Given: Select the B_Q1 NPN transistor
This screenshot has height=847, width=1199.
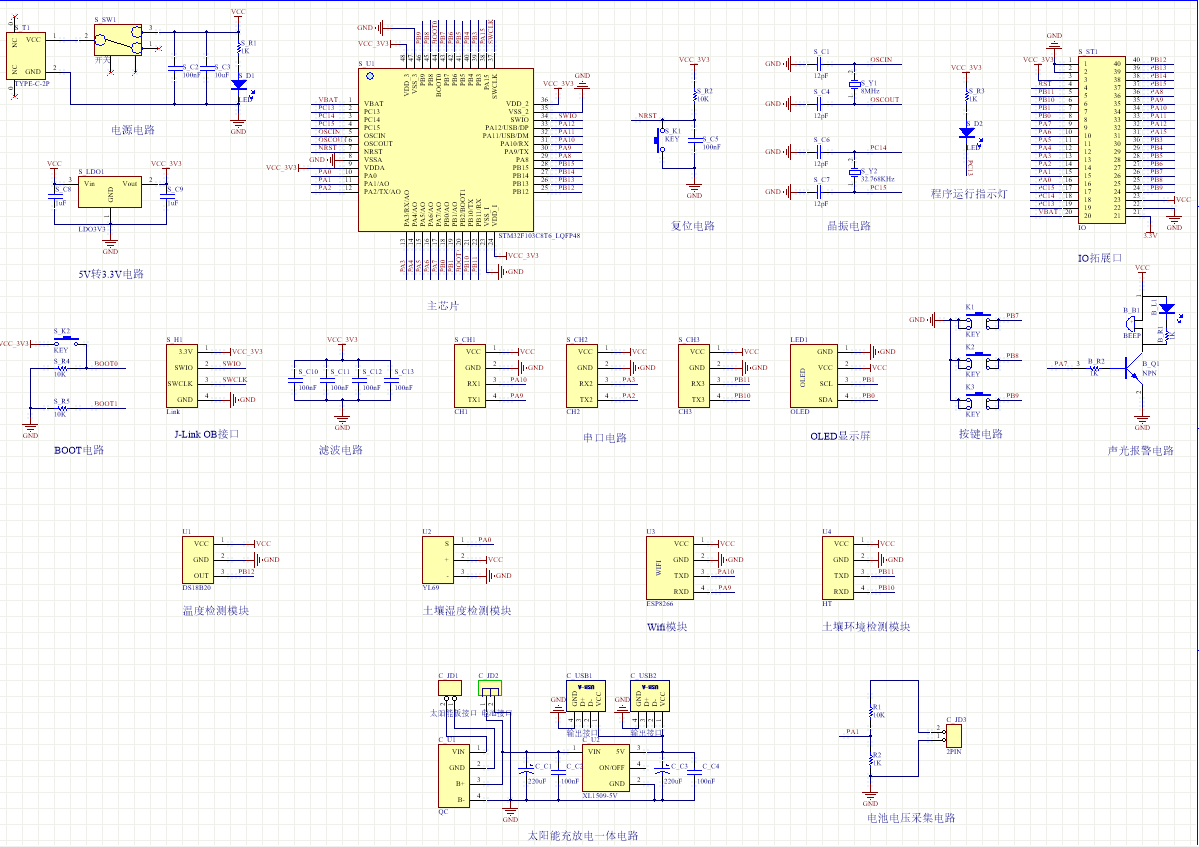Looking at the screenshot, I should [1134, 368].
